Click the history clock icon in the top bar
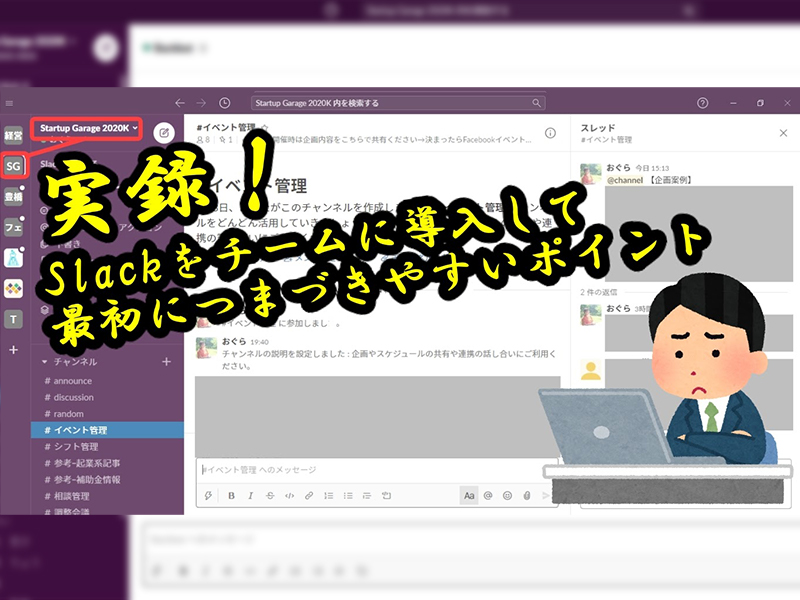 pyautogui.click(x=225, y=102)
